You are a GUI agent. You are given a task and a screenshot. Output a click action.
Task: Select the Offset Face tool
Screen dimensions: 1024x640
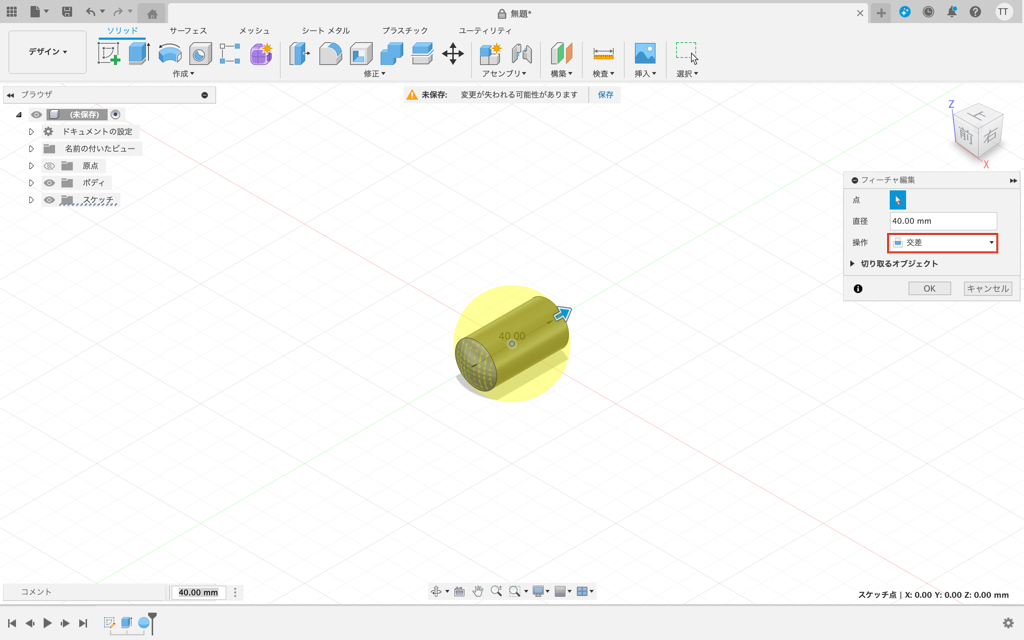point(423,54)
